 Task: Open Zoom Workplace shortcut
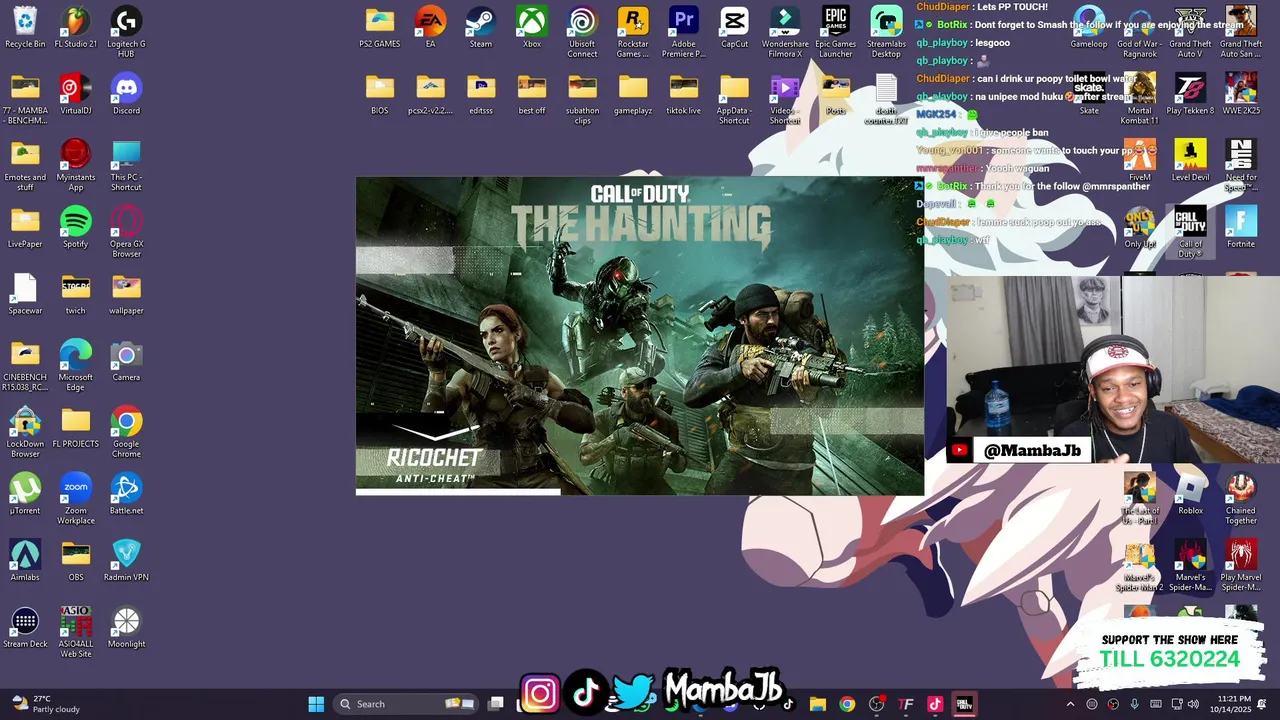[76, 499]
